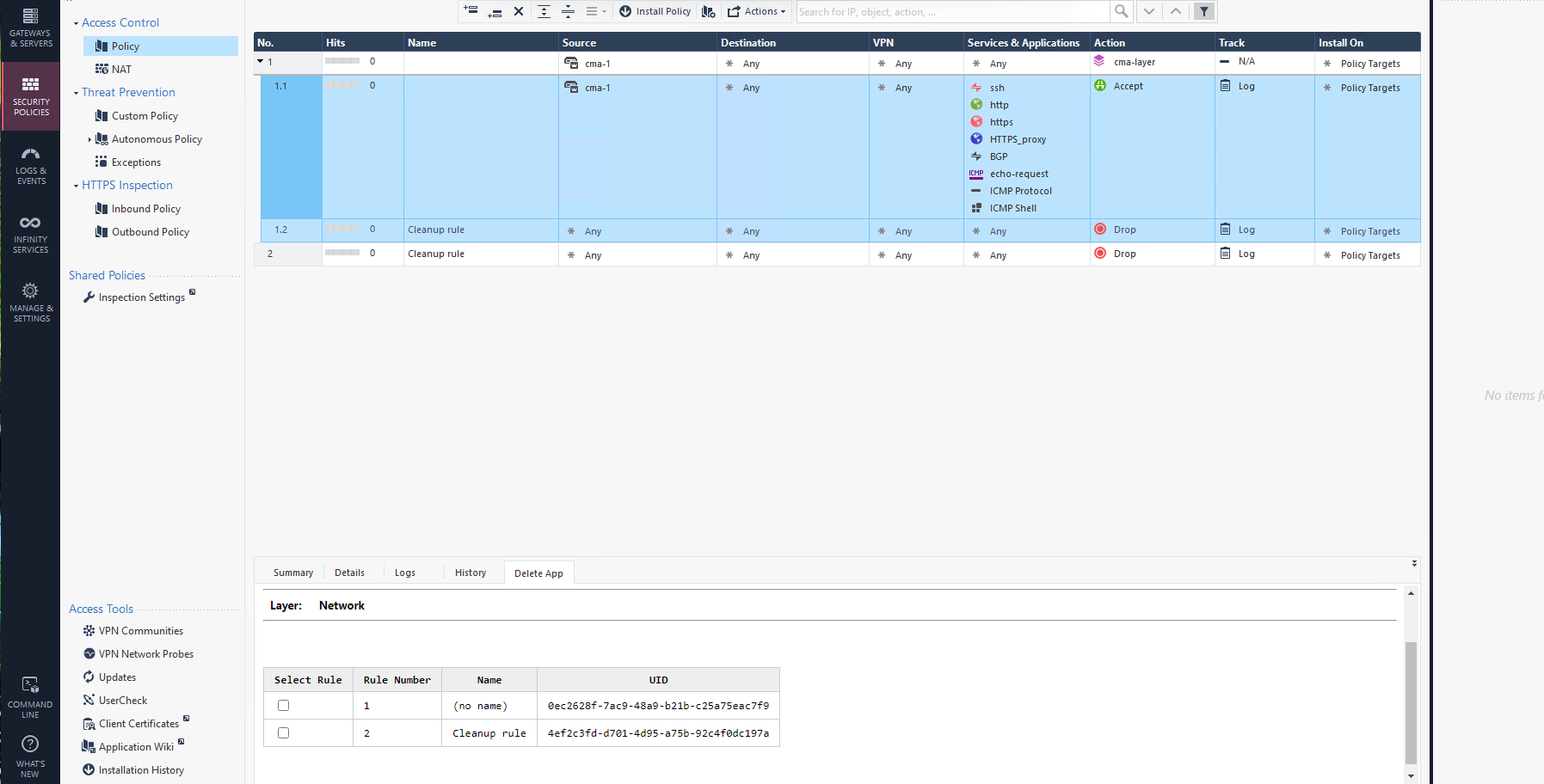Click the search magnifier icon
Image resolution: width=1544 pixels, height=784 pixels.
coord(1121,11)
